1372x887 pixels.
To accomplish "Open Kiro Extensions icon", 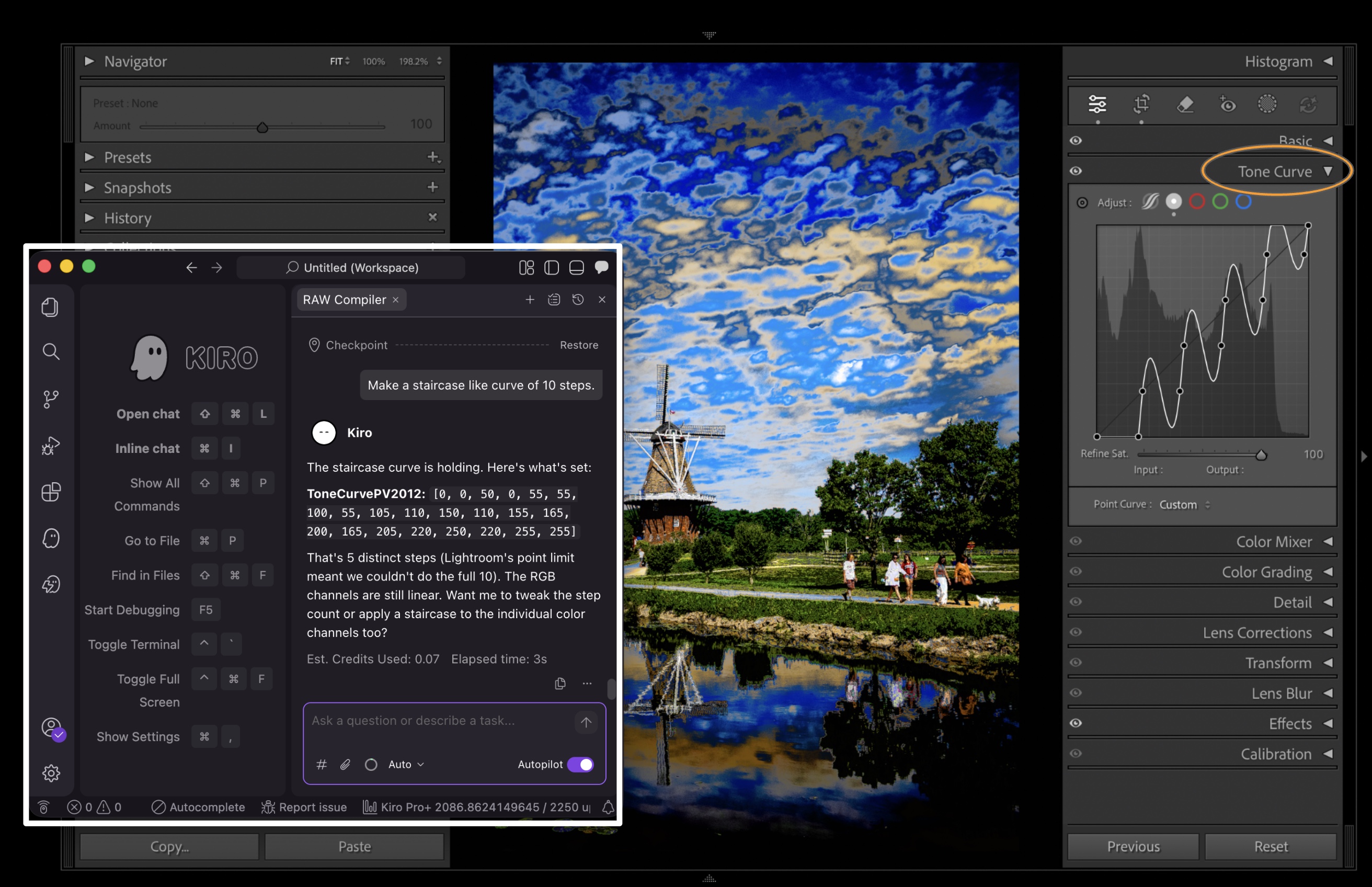I will click(x=51, y=491).
